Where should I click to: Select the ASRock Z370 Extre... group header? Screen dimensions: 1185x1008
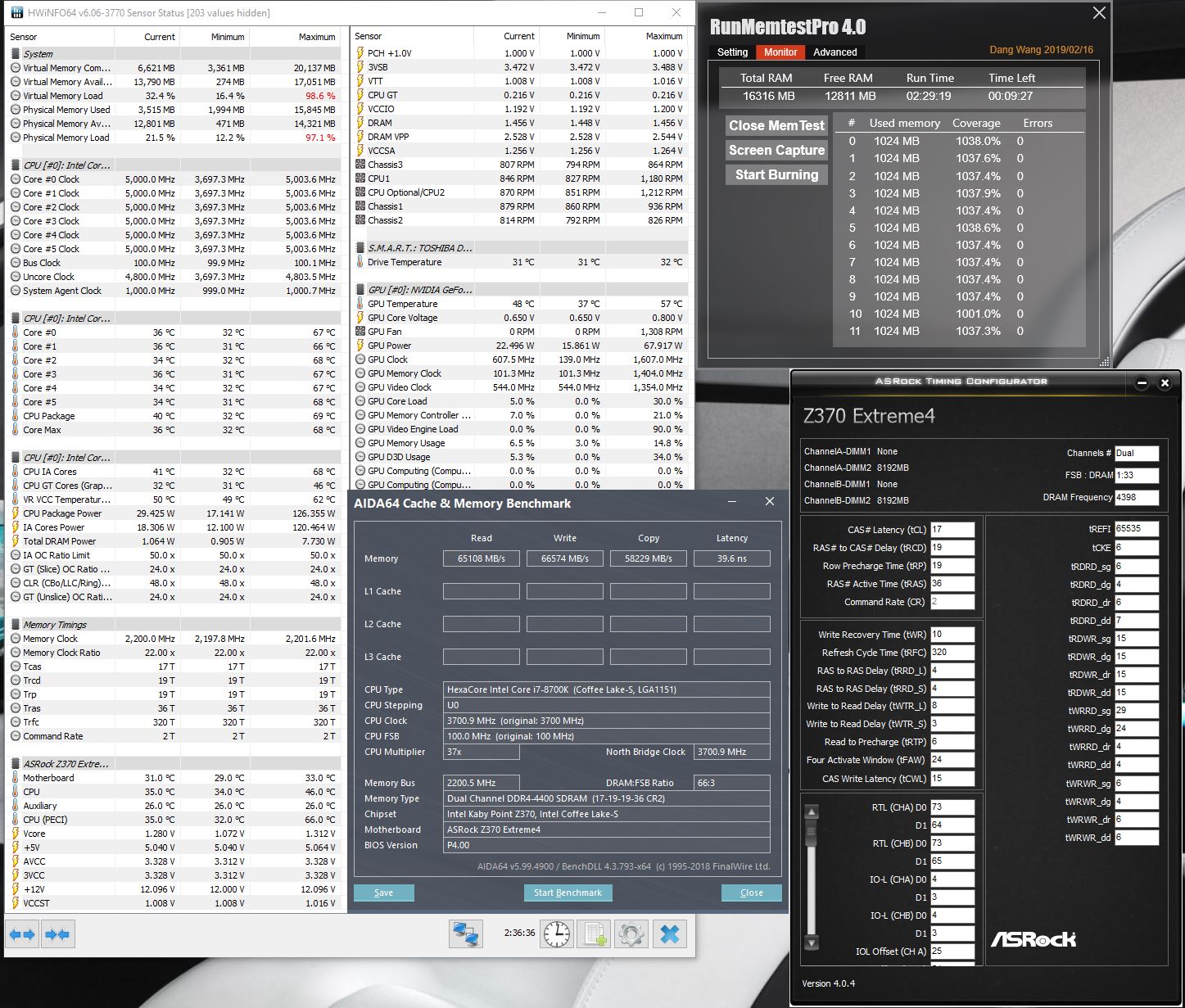tap(174, 764)
